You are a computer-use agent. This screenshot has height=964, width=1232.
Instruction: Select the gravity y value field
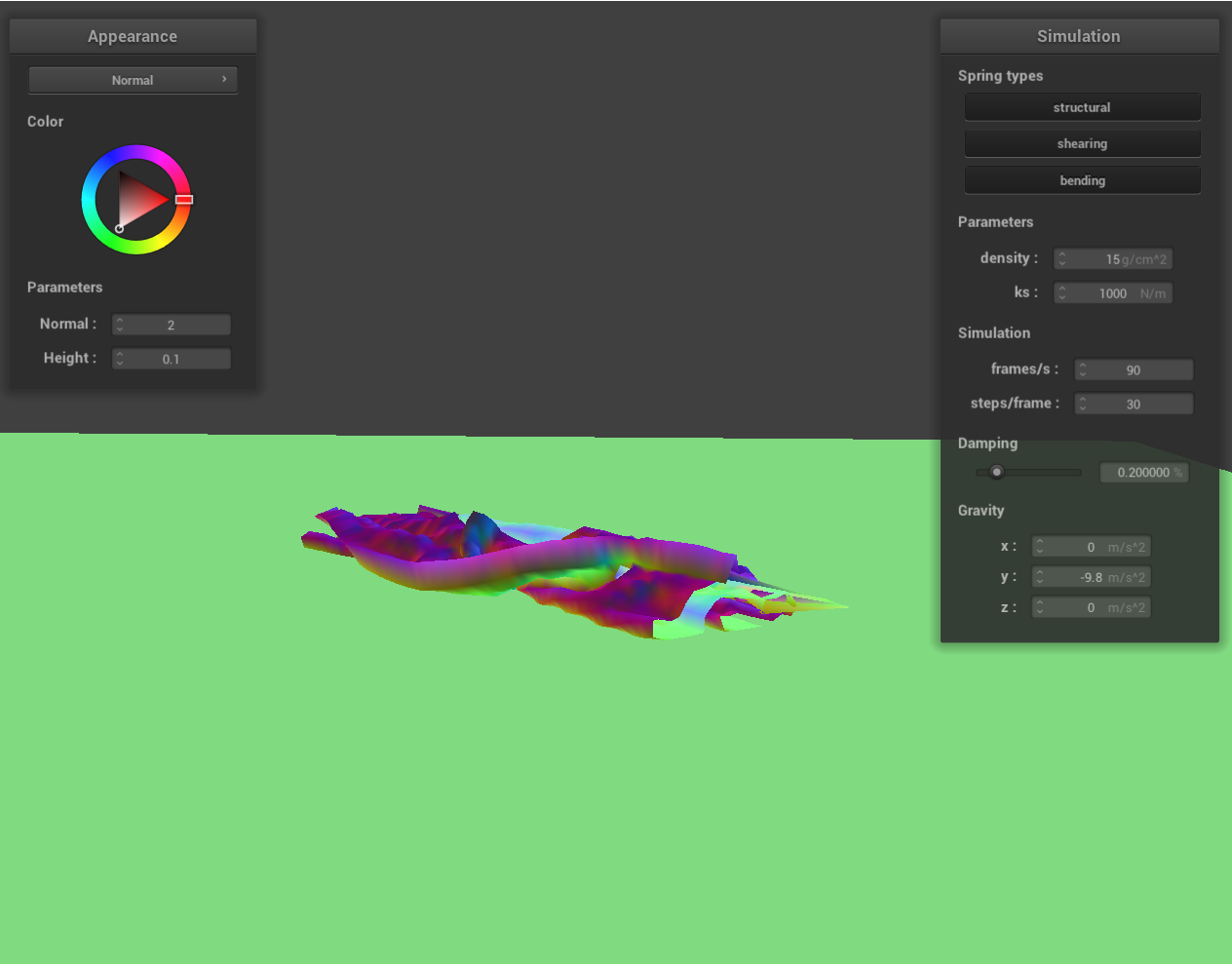click(x=1092, y=577)
